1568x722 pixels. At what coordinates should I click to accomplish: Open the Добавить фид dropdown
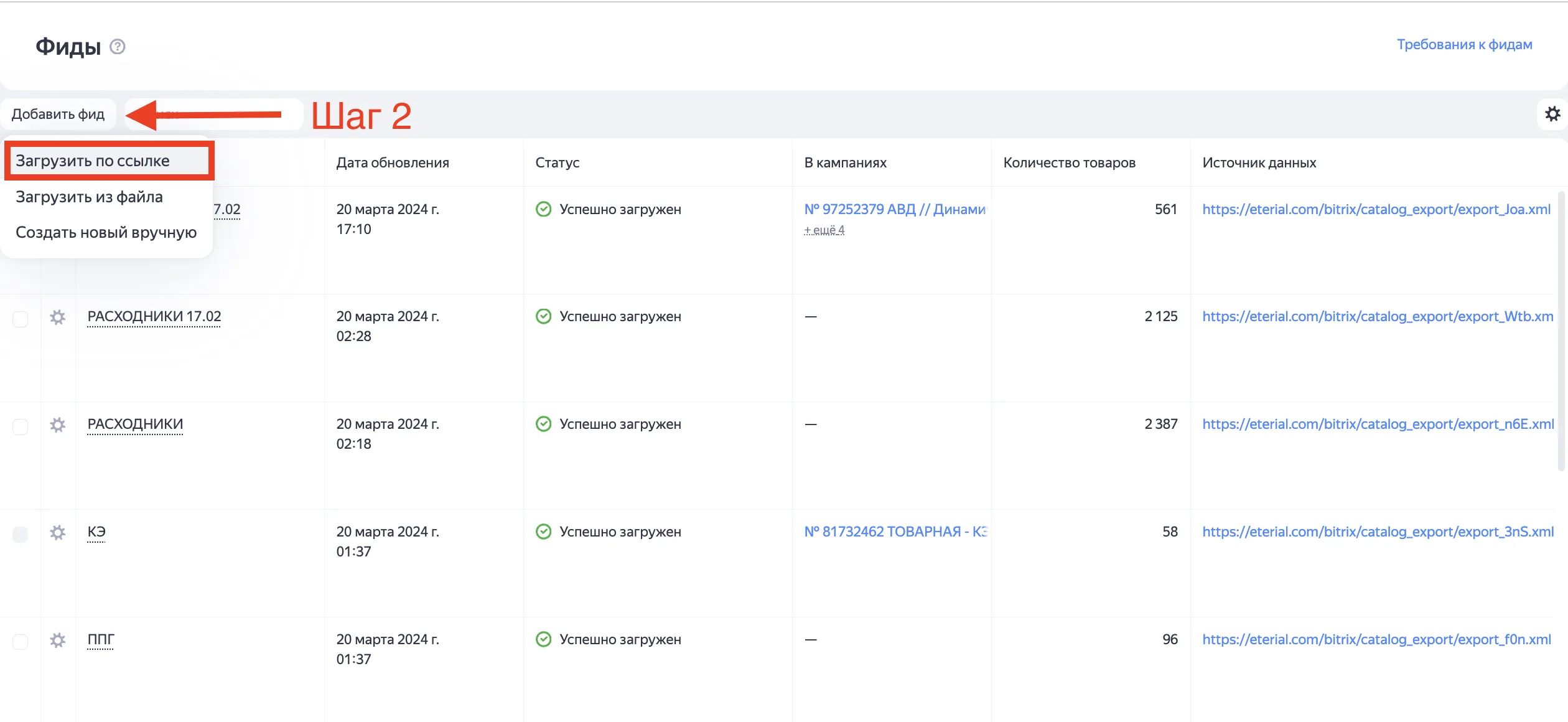pyautogui.click(x=58, y=115)
